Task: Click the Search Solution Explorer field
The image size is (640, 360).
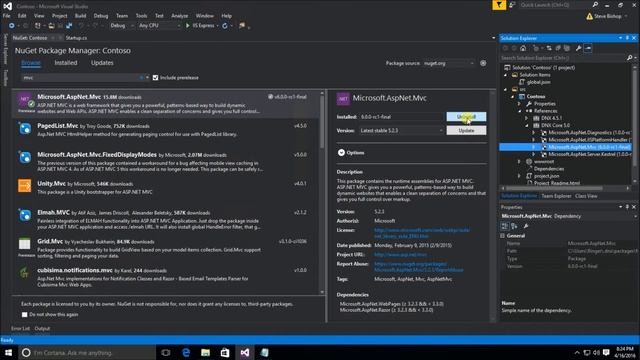Action: click(564, 58)
